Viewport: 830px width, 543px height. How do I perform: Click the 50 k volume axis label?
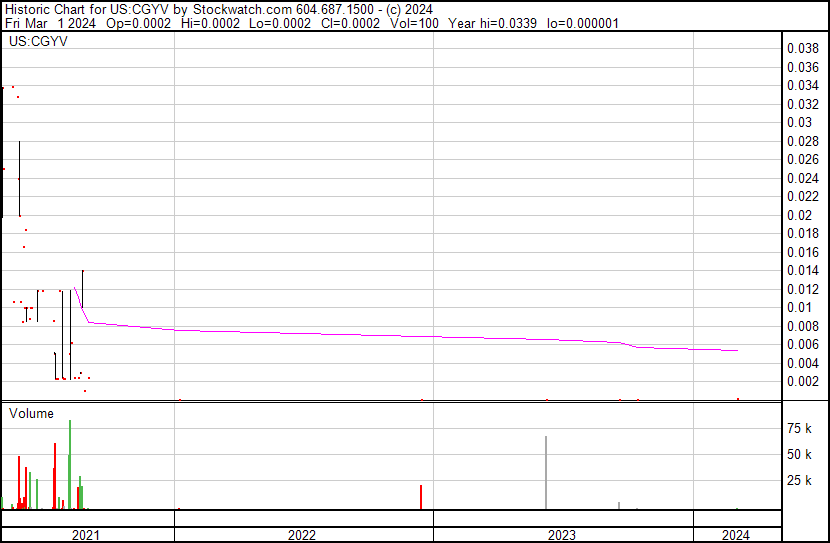point(799,454)
